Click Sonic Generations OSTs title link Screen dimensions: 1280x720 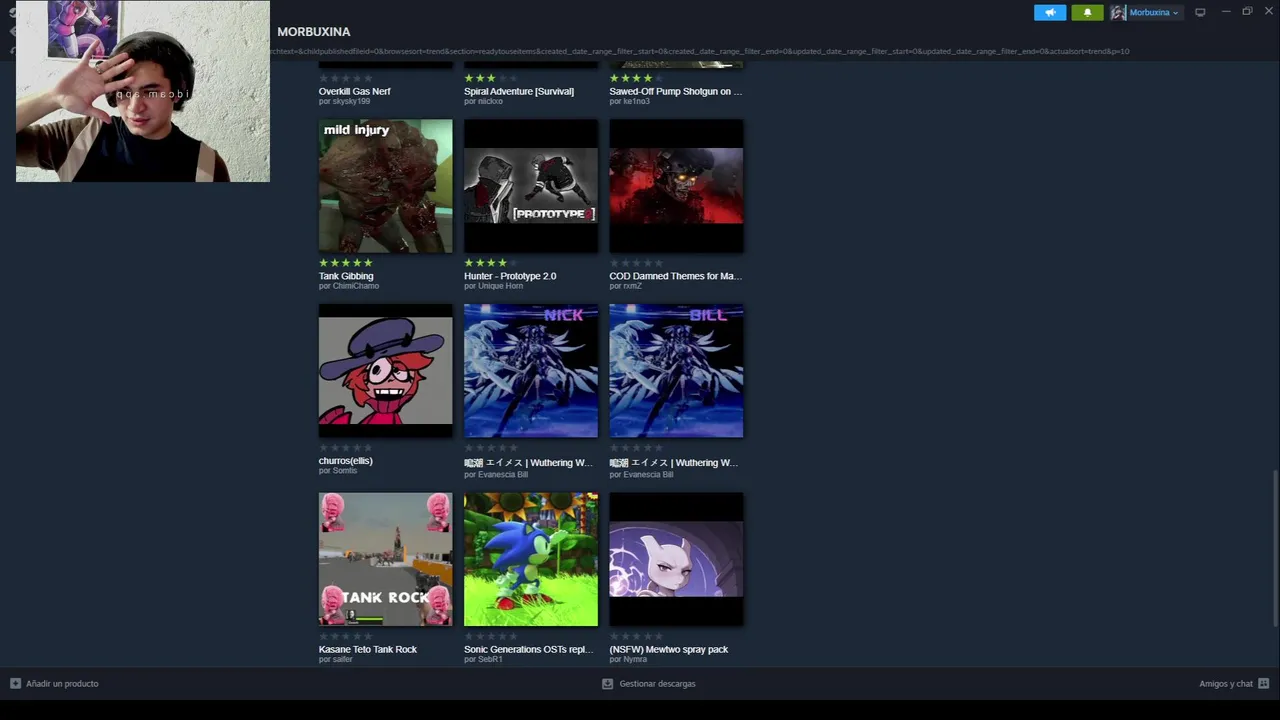tap(529, 649)
